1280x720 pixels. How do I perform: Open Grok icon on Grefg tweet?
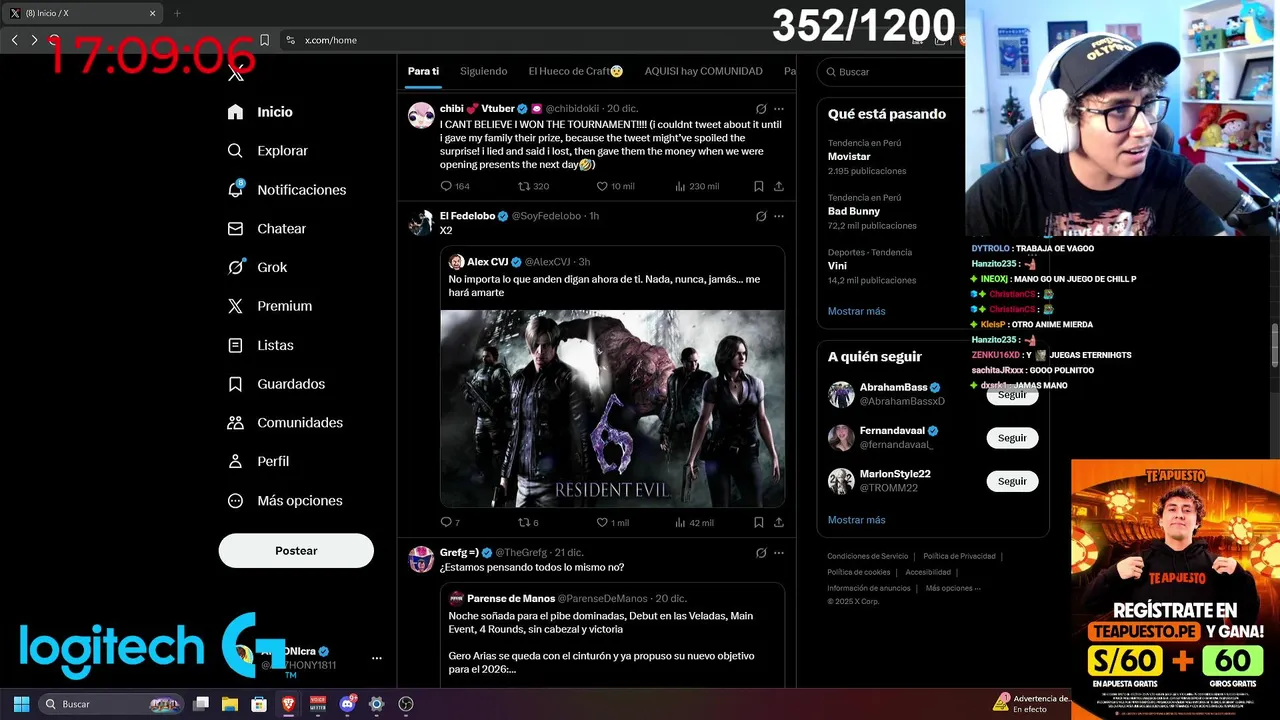pos(761,553)
